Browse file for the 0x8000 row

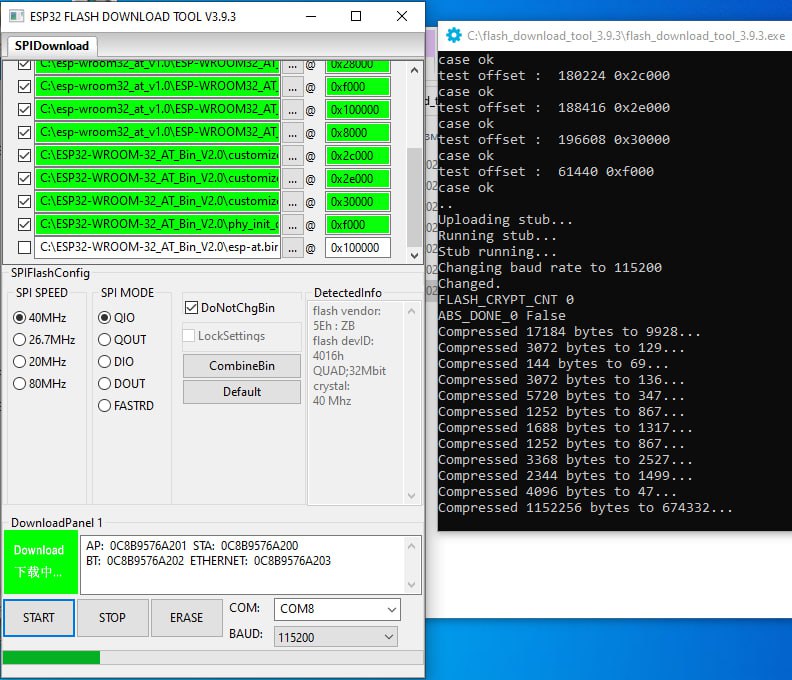(292, 133)
